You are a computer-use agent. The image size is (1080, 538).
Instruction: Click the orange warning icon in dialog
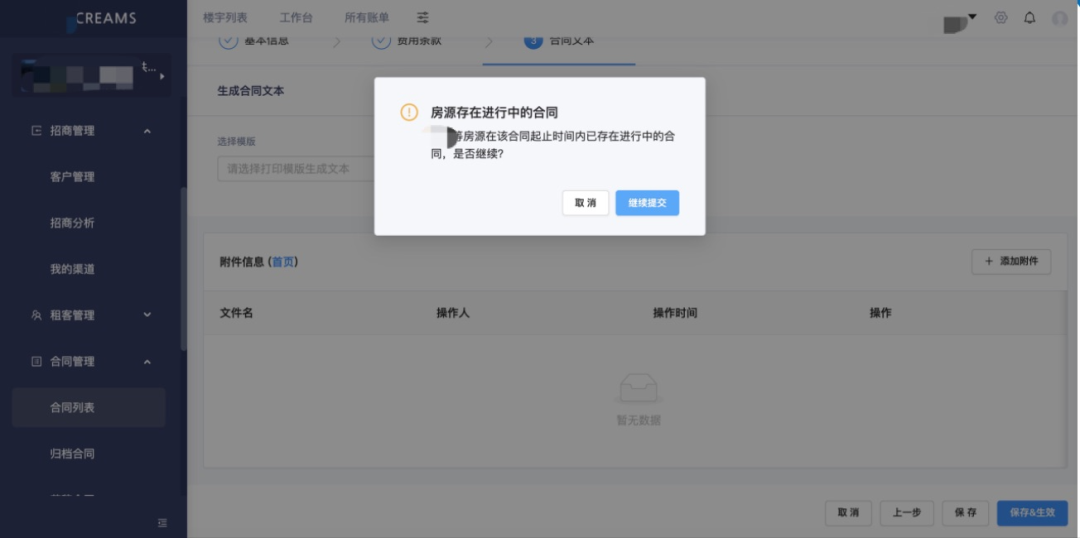409,112
